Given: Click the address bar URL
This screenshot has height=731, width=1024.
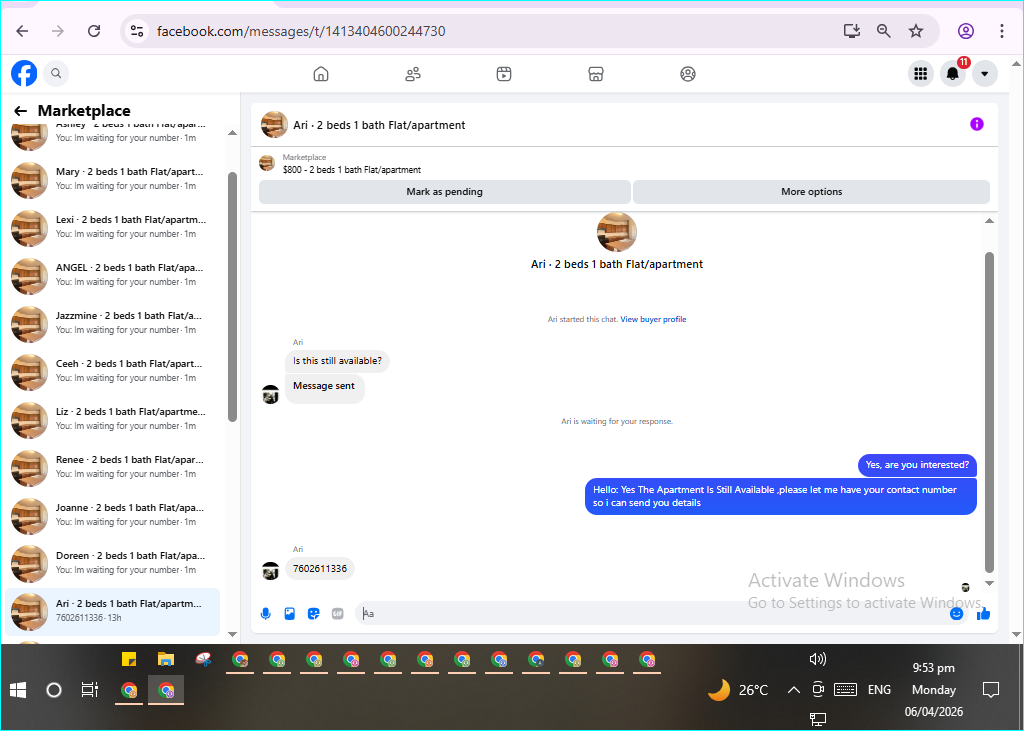Looking at the screenshot, I should (301, 31).
